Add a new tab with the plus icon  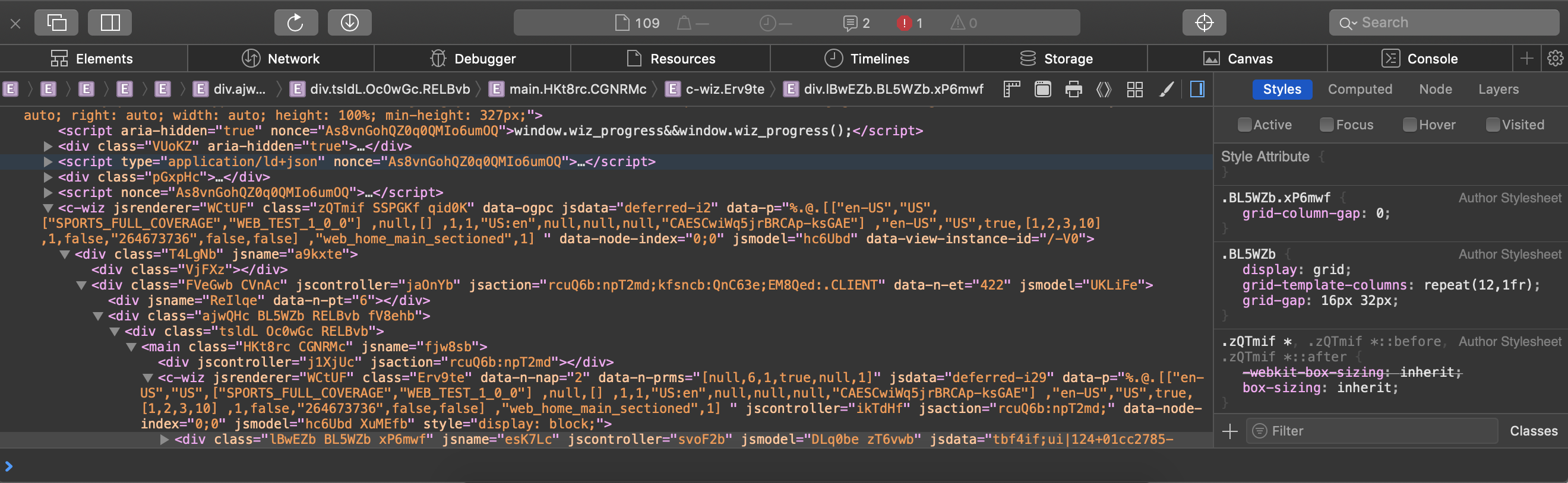click(x=1526, y=59)
